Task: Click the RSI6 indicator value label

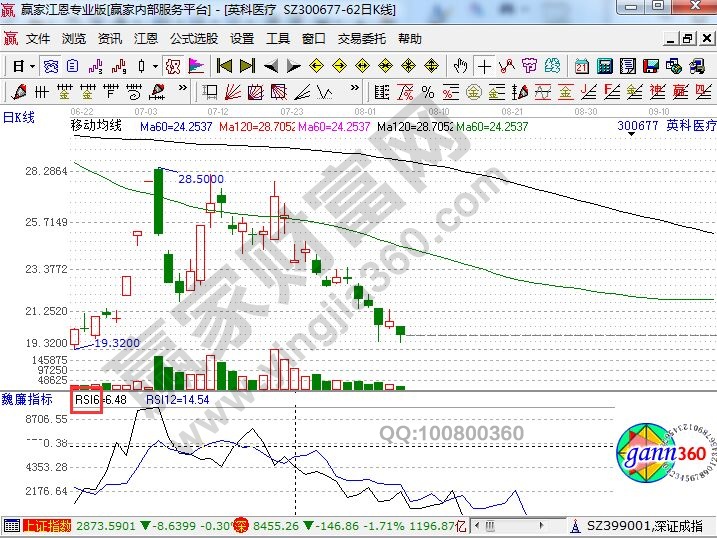Action: coord(88,399)
